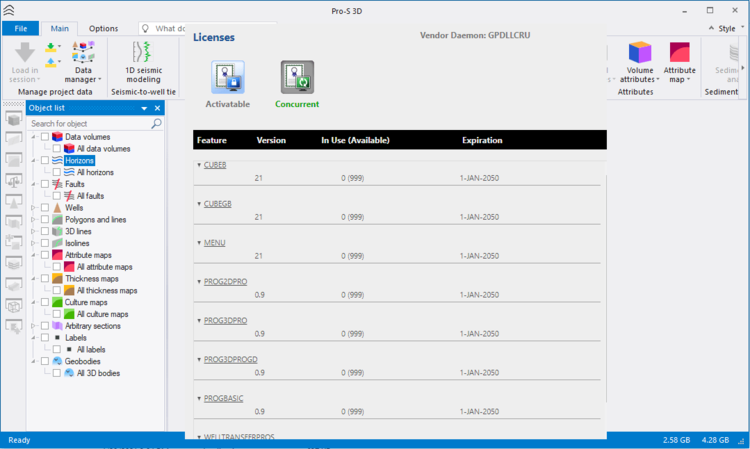Expand the Wells tree node
The width and height of the screenshot is (750, 449).
(x=33, y=208)
